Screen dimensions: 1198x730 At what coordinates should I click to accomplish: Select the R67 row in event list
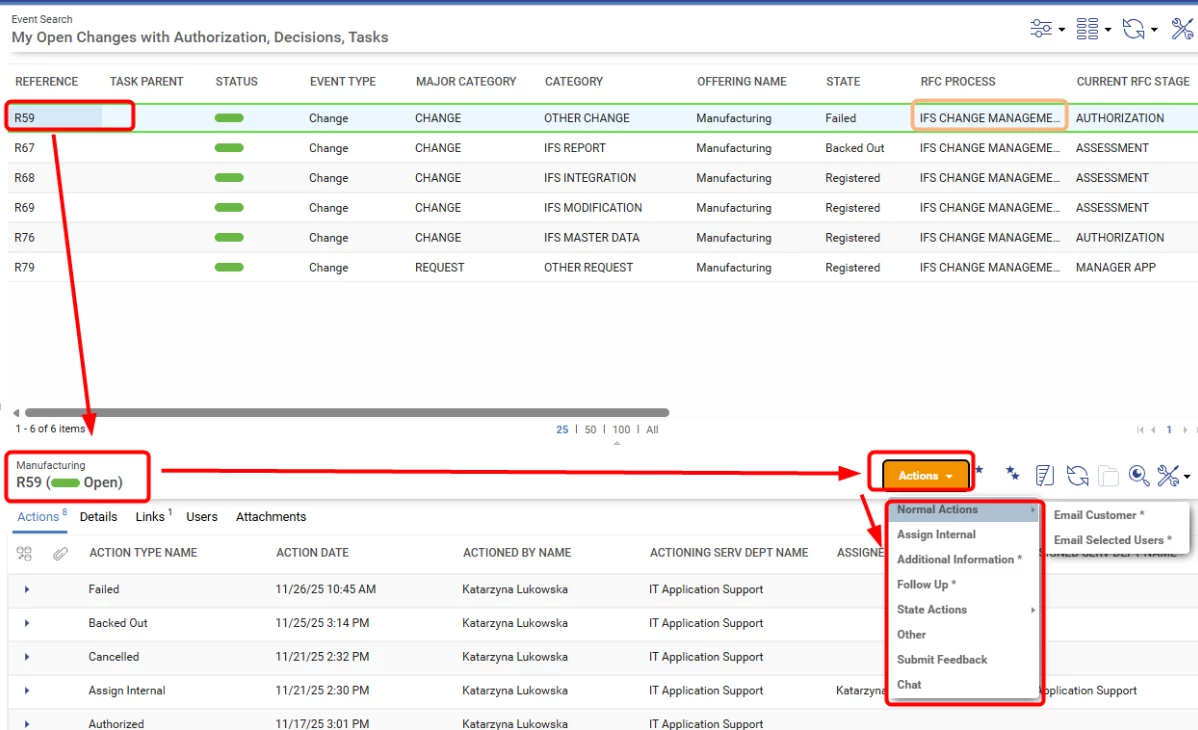click(x=25, y=148)
